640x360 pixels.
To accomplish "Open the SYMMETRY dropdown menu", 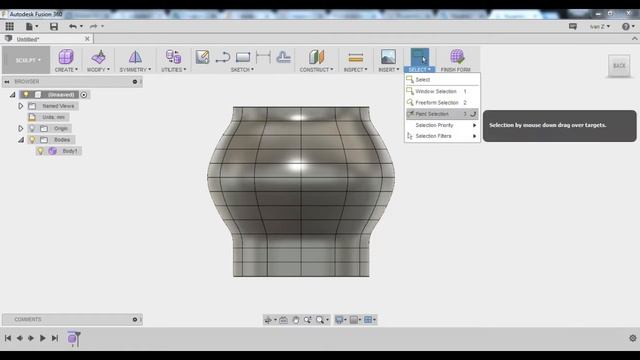I will coord(135,70).
